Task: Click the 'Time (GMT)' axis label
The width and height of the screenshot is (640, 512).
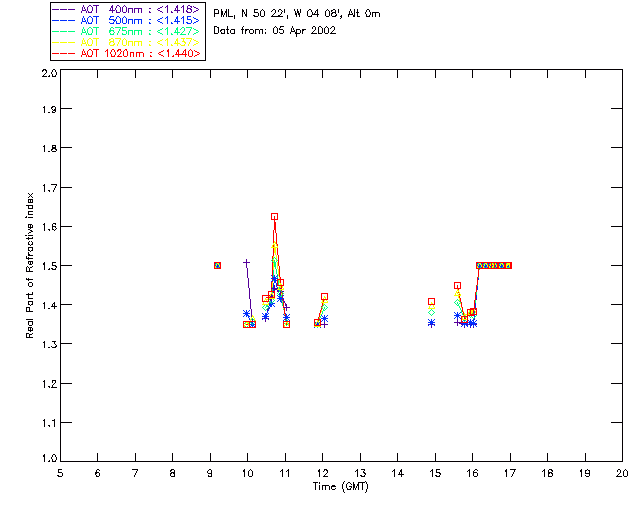Action: 341,487
